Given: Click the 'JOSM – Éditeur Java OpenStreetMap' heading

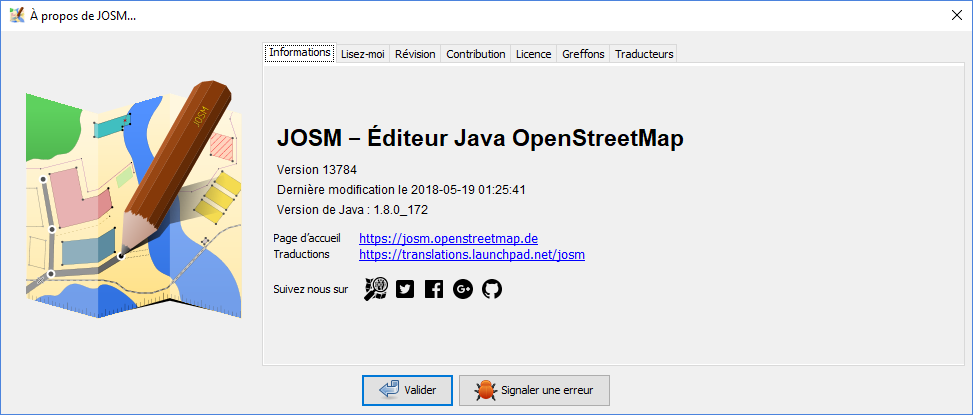Looking at the screenshot, I should [480, 138].
